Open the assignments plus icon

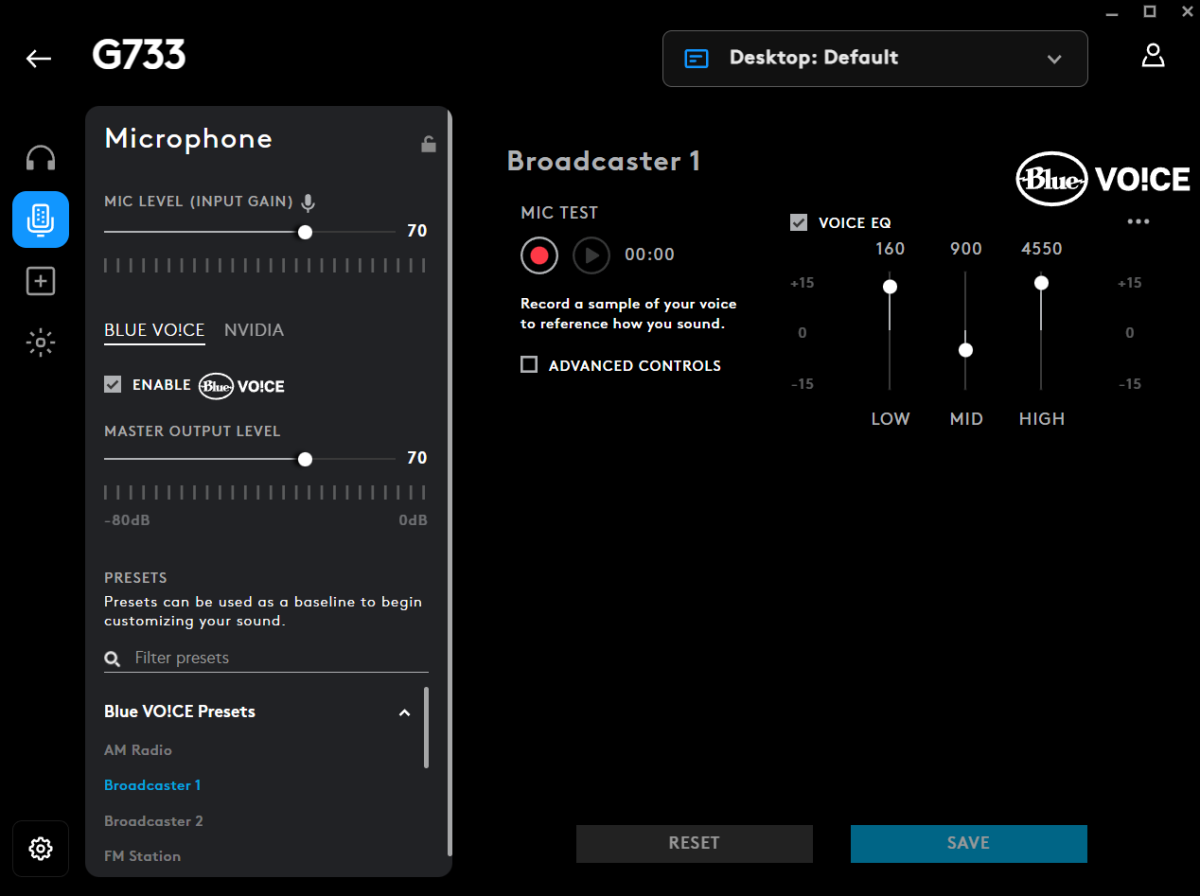(x=40, y=281)
